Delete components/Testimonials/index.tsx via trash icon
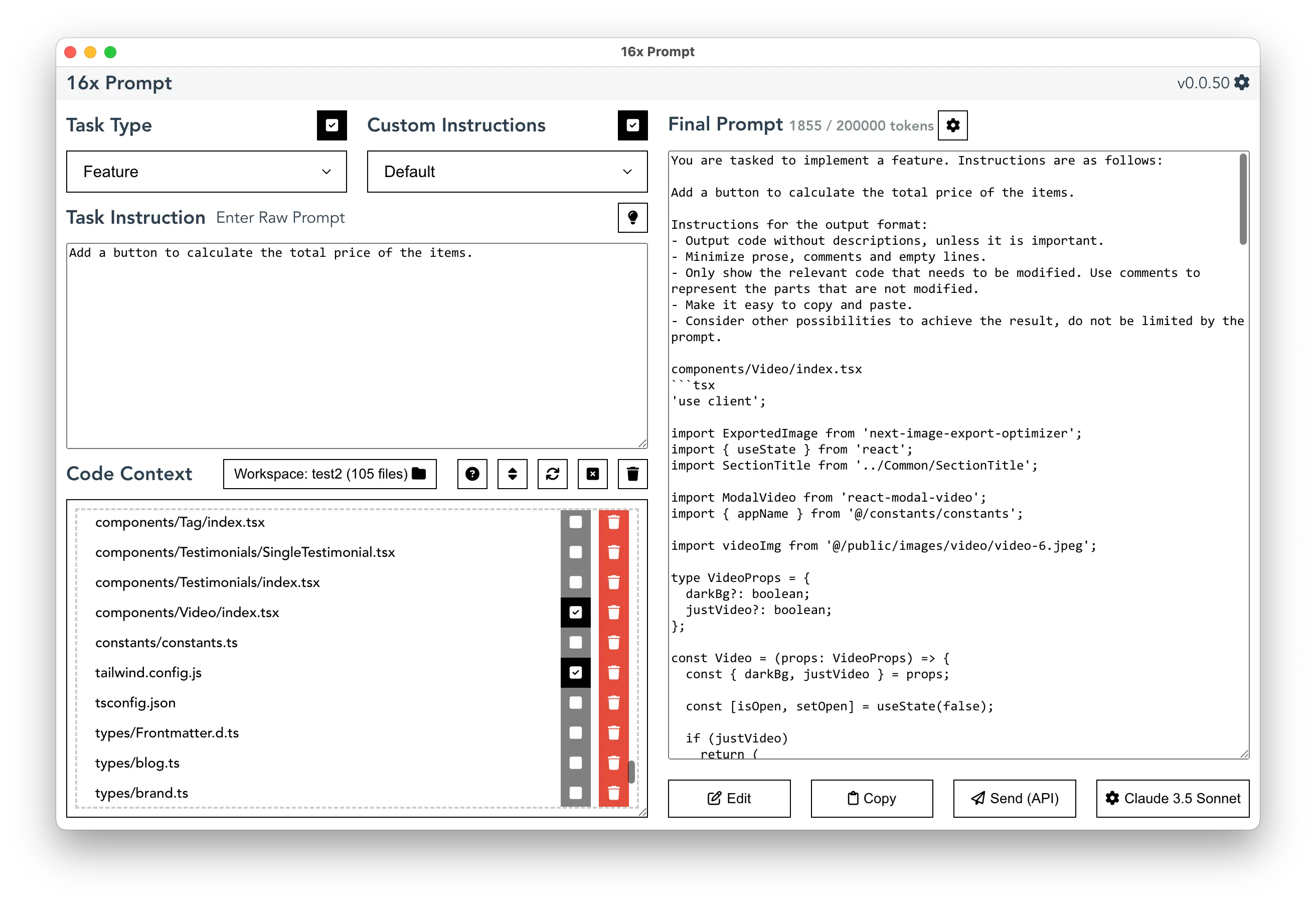The image size is (1316, 904). [613, 582]
